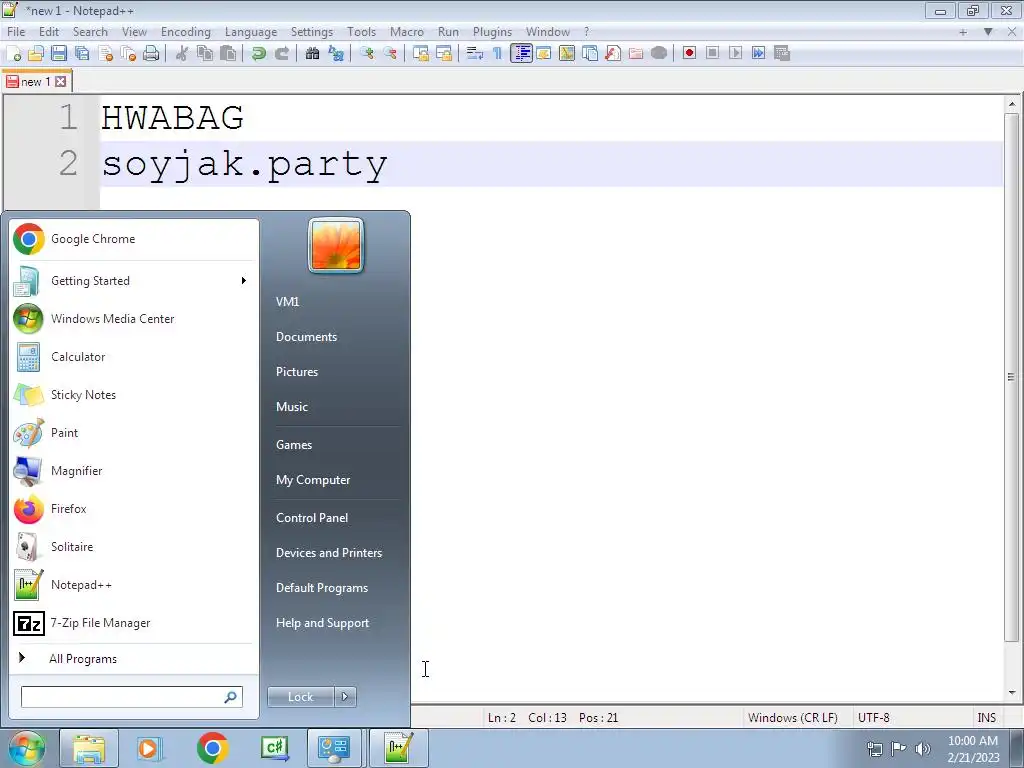Click the Print toolbar icon
Screen dimensions: 1024x768
[x=151, y=54]
